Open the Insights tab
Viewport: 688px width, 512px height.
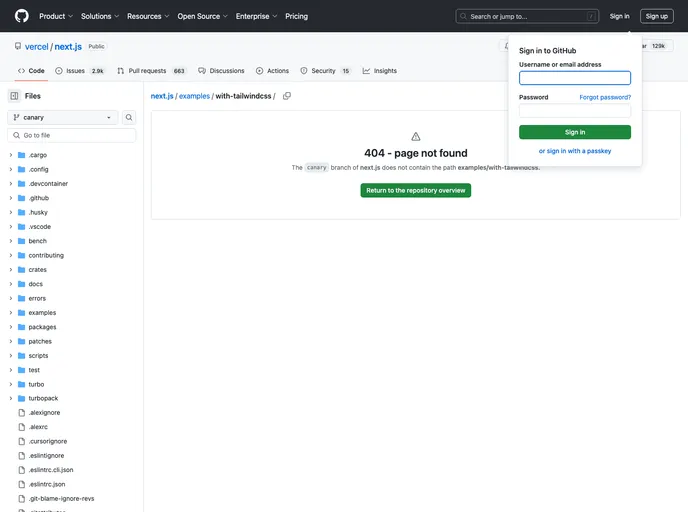click(x=380, y=71)
